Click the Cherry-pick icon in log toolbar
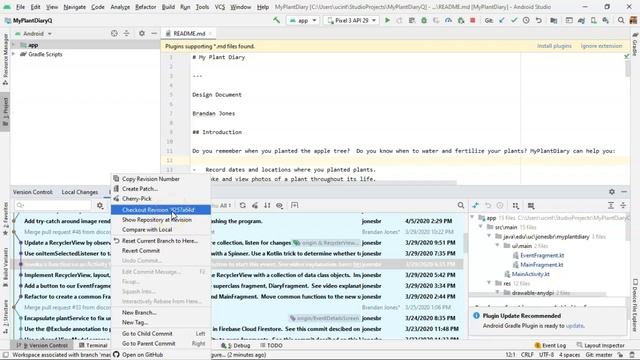Screen dimensions: 640x360 (x=255, y=205)
